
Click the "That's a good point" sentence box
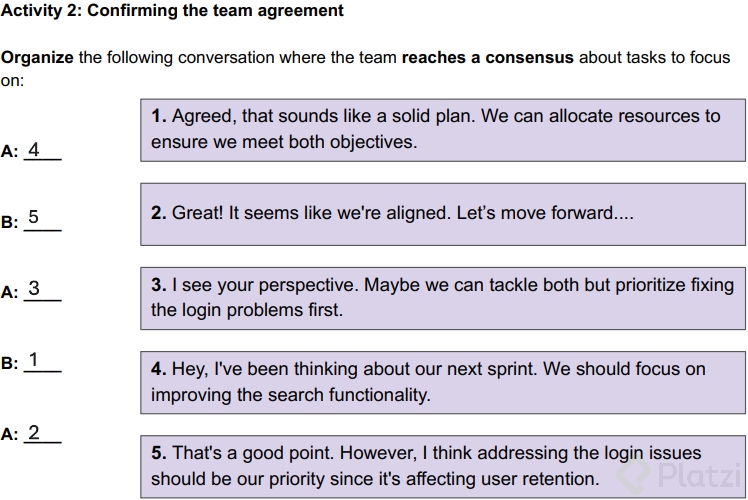pyautogui.click(x=443, y=466)
